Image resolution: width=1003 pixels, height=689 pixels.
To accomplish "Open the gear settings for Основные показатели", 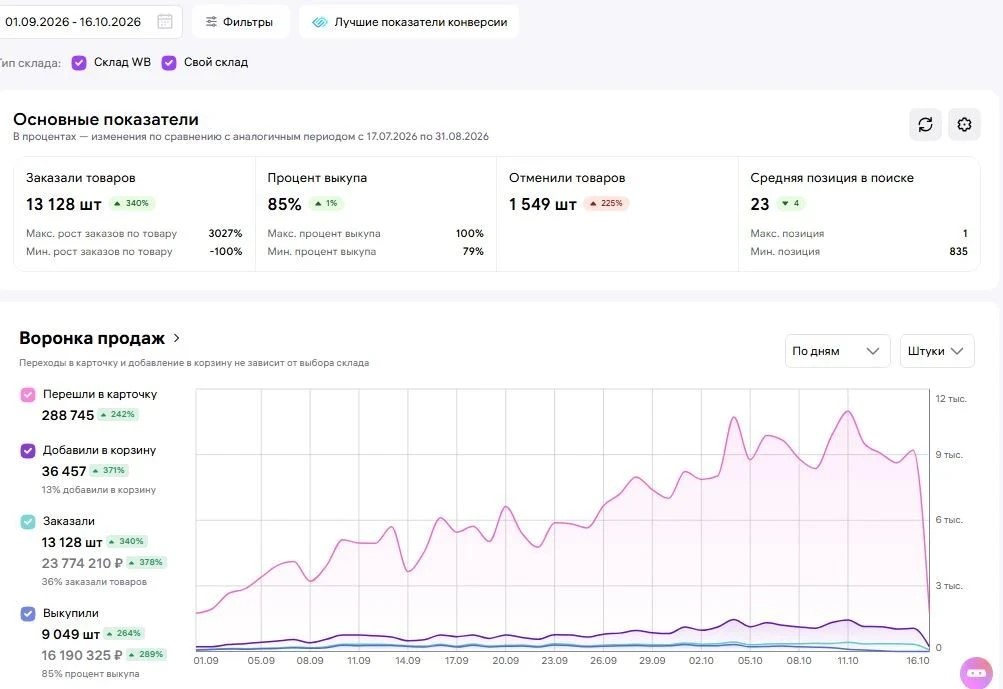I will (965, 124).
